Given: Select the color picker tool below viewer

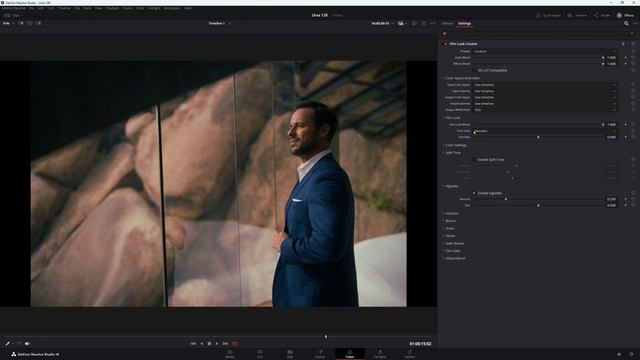Looking at the screenshot, I should [x=7, y=344].
